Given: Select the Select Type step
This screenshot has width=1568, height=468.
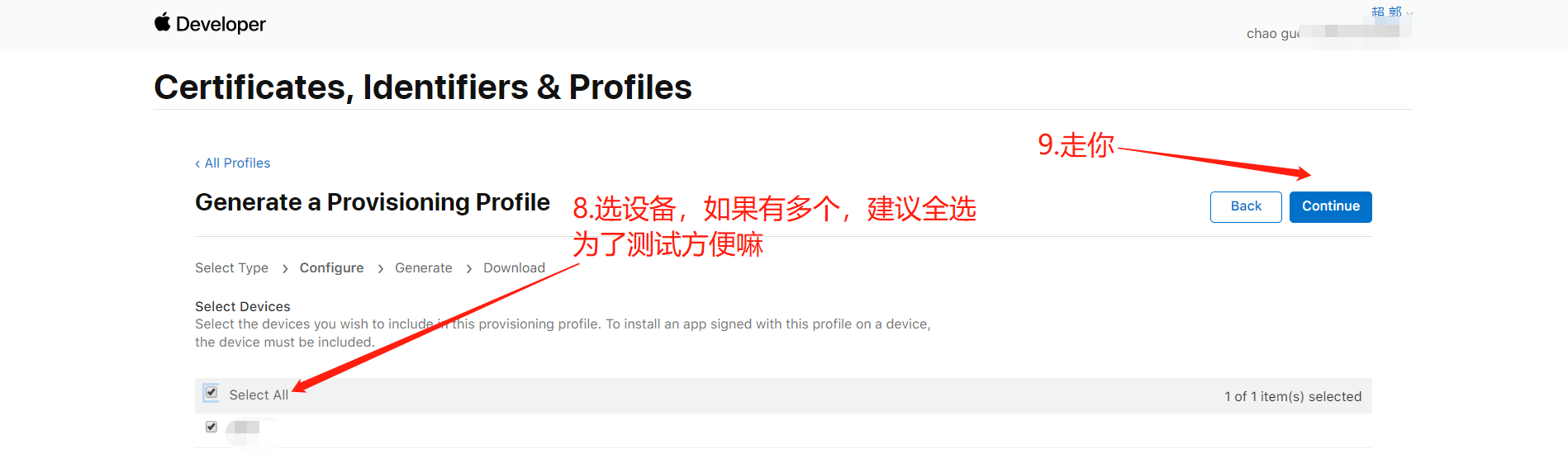Looking at the screenshot, I should point(231,268).
